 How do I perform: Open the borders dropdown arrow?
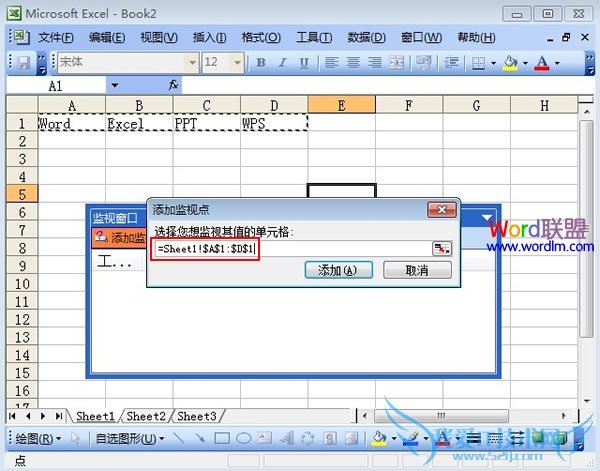pos(494,63)
